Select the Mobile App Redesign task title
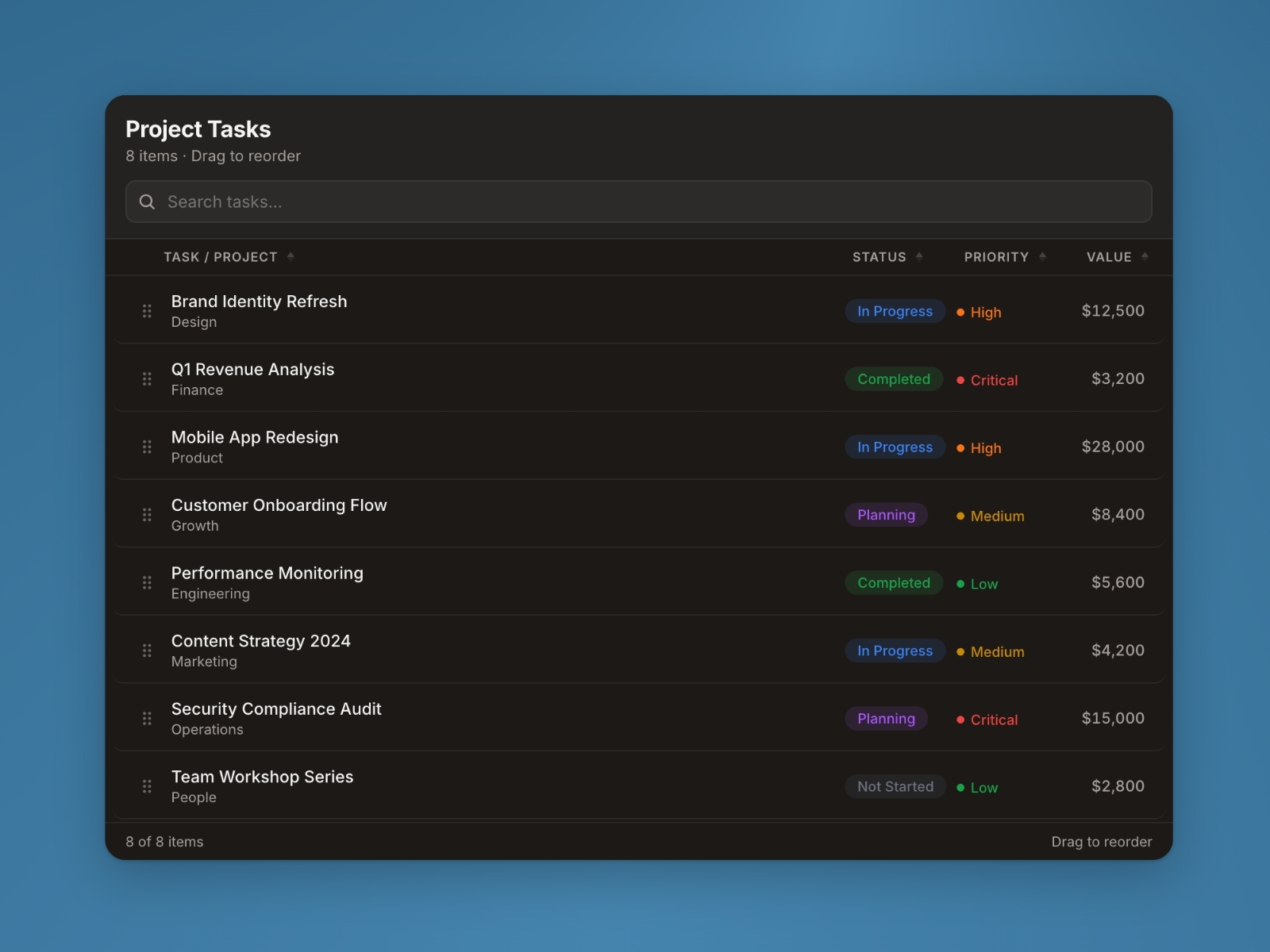This screenshot has width=1270, height=952. point(255,437)
